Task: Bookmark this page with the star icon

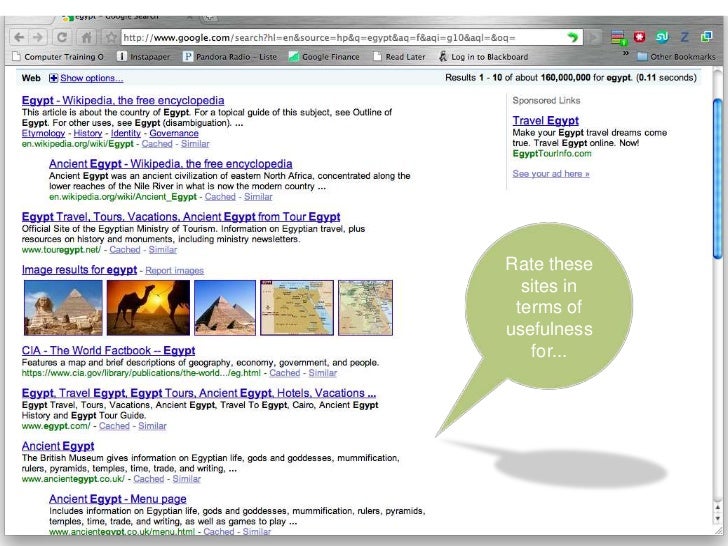Action: point(110,37)
